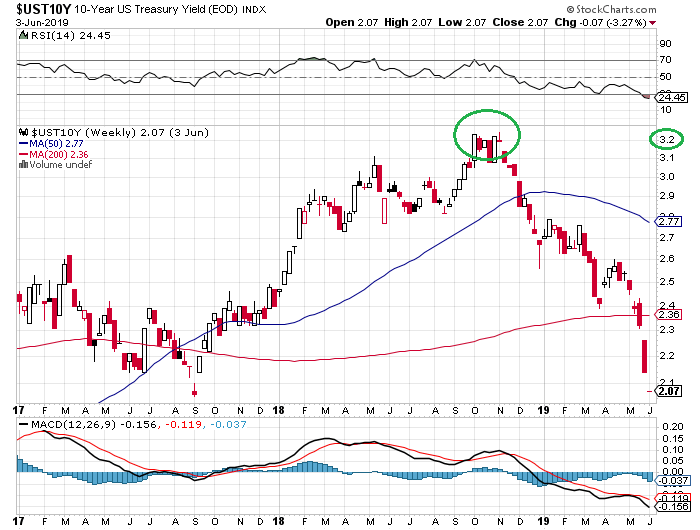Click the StockCharts.com attribution text
Image resolution: width=700 pixels, height=530 pixels.
point(612,9)
